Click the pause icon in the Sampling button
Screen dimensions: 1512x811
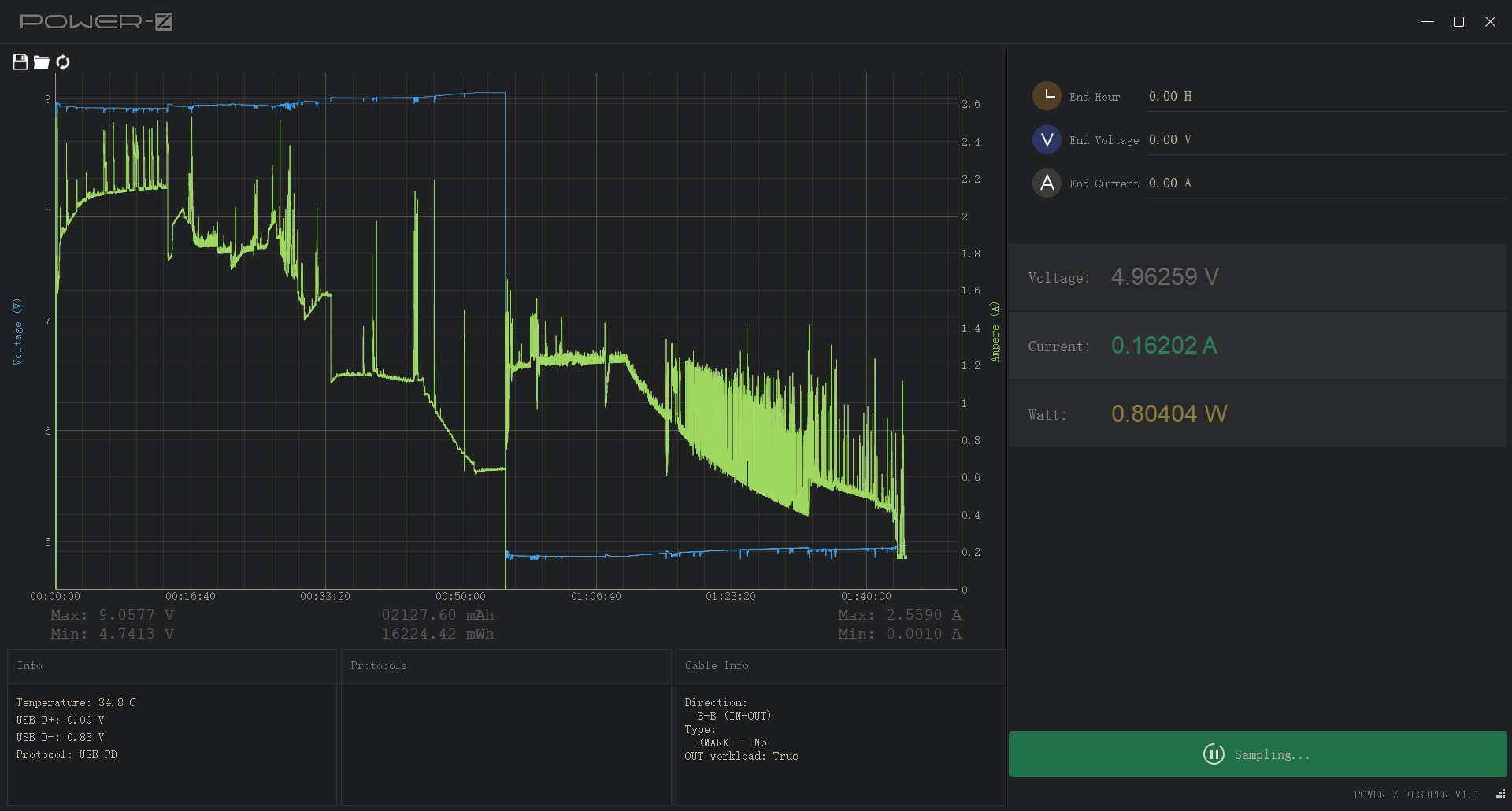coord(1214,754)
